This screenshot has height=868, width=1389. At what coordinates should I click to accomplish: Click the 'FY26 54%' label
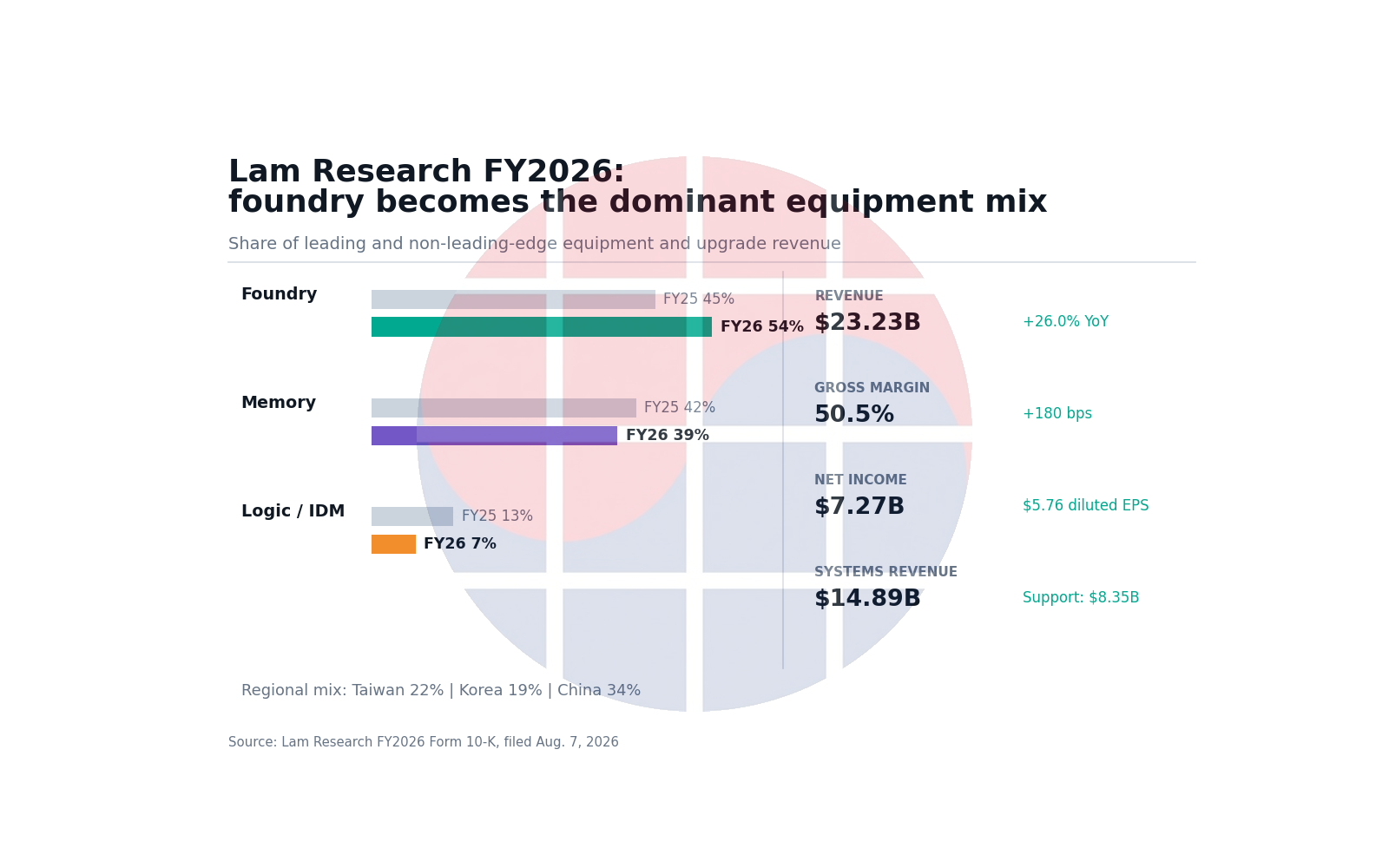coord(762,327)
